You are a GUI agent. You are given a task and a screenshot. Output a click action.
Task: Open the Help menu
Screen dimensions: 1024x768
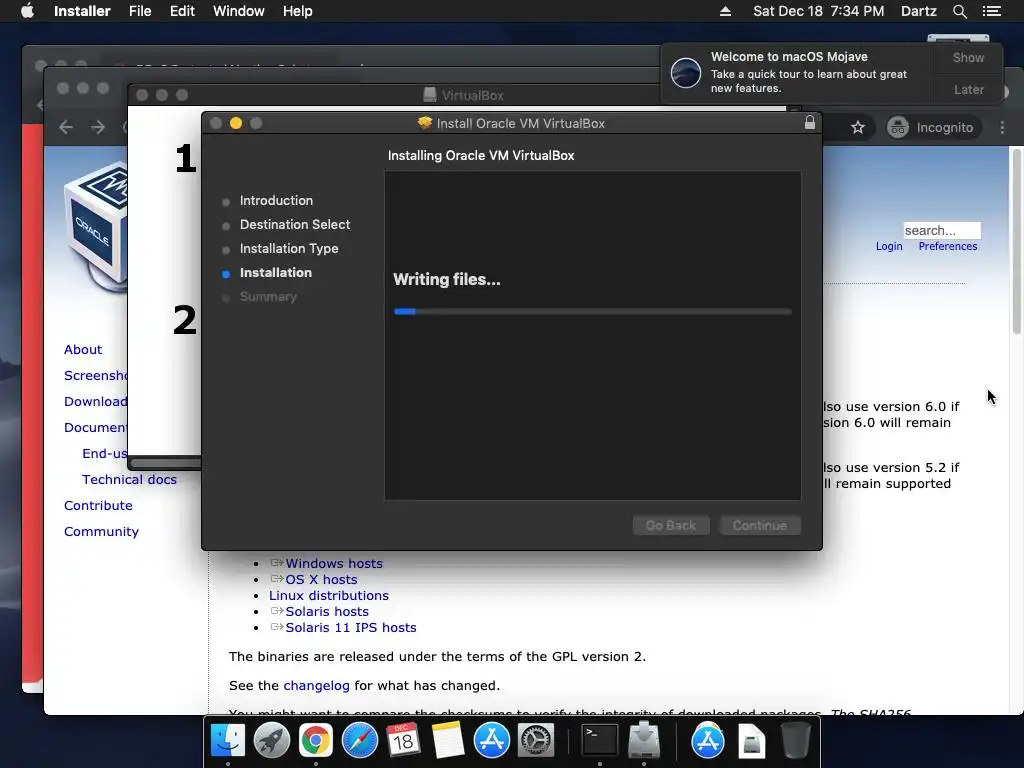coord(297,11)
